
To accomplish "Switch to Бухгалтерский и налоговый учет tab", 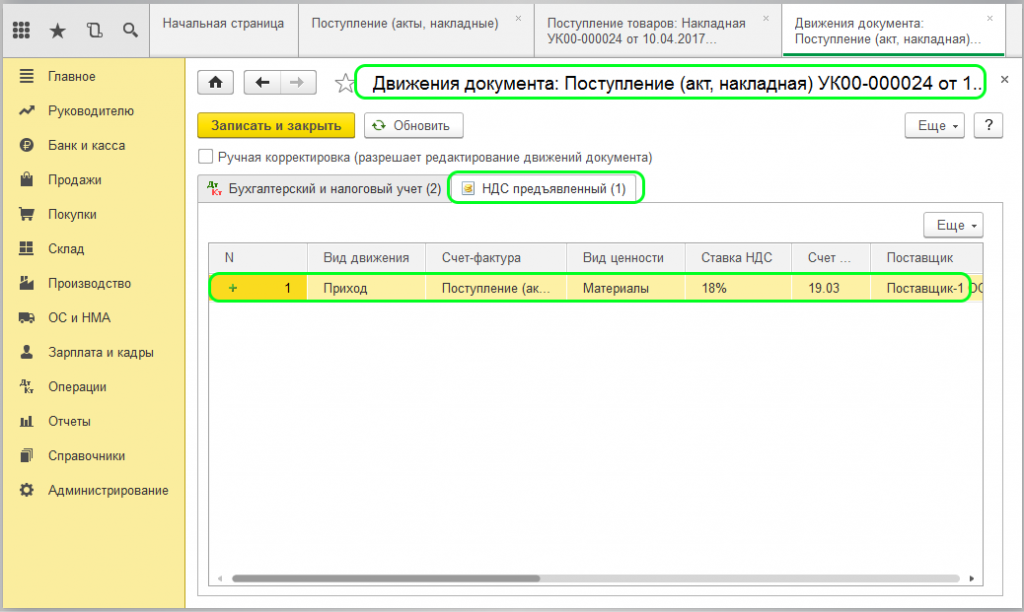I will coord(322,189).
